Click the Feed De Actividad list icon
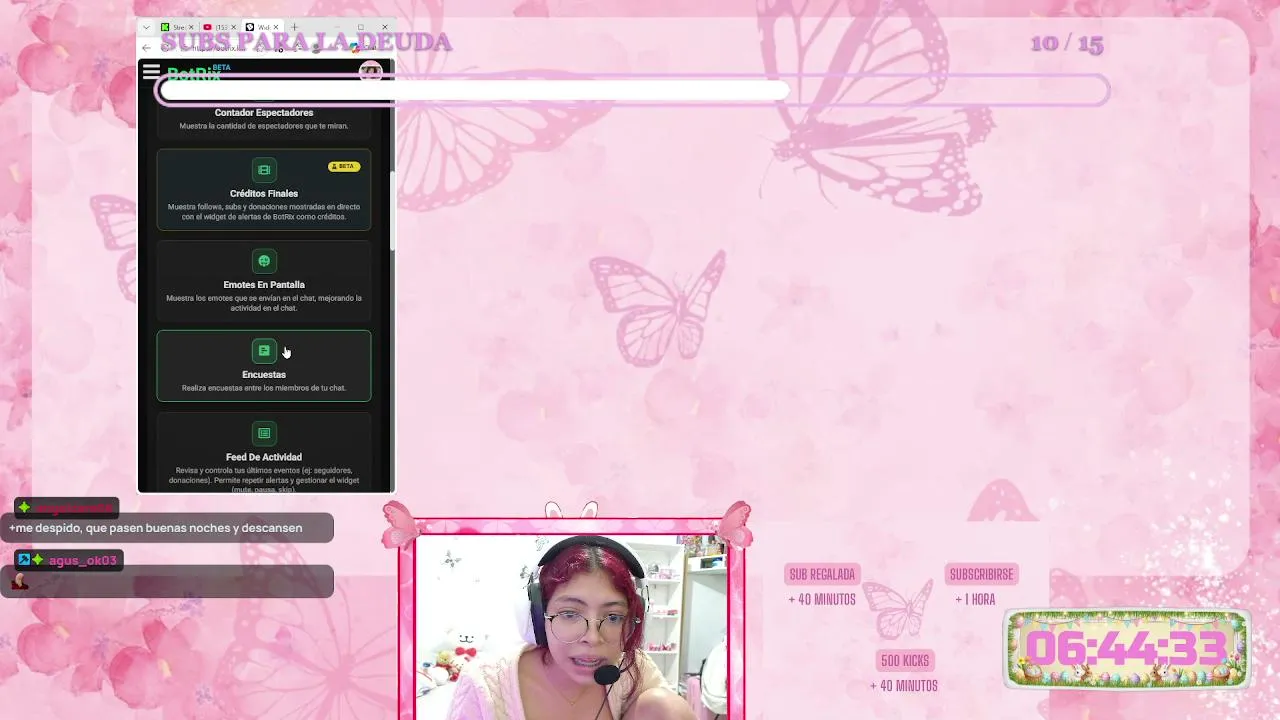Viewport: 1280px width, 720px height. click(x=264, y=433)
